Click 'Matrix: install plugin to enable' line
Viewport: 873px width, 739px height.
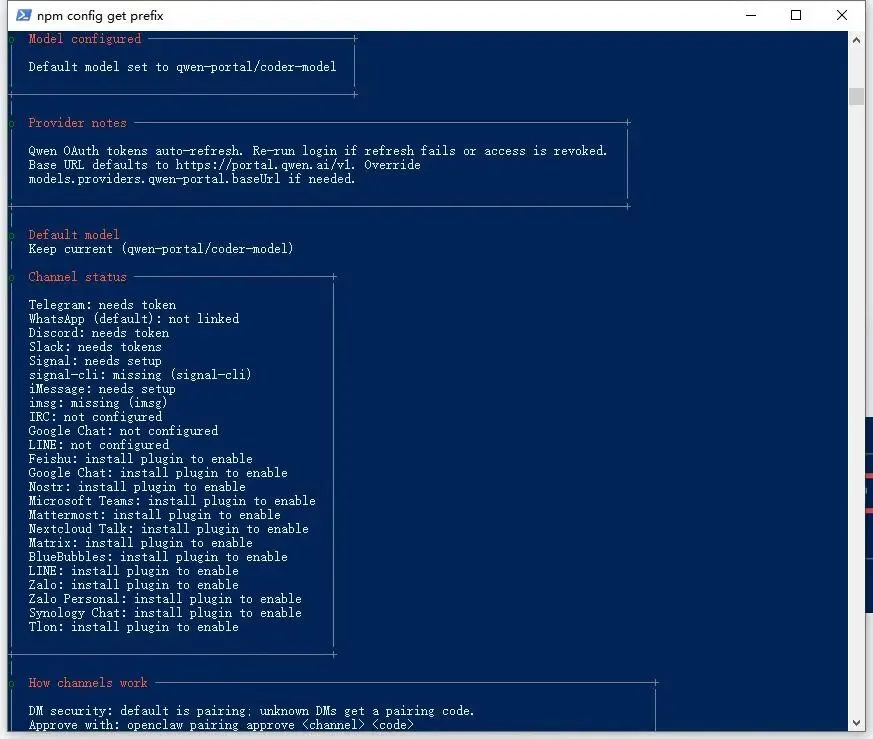140,542
